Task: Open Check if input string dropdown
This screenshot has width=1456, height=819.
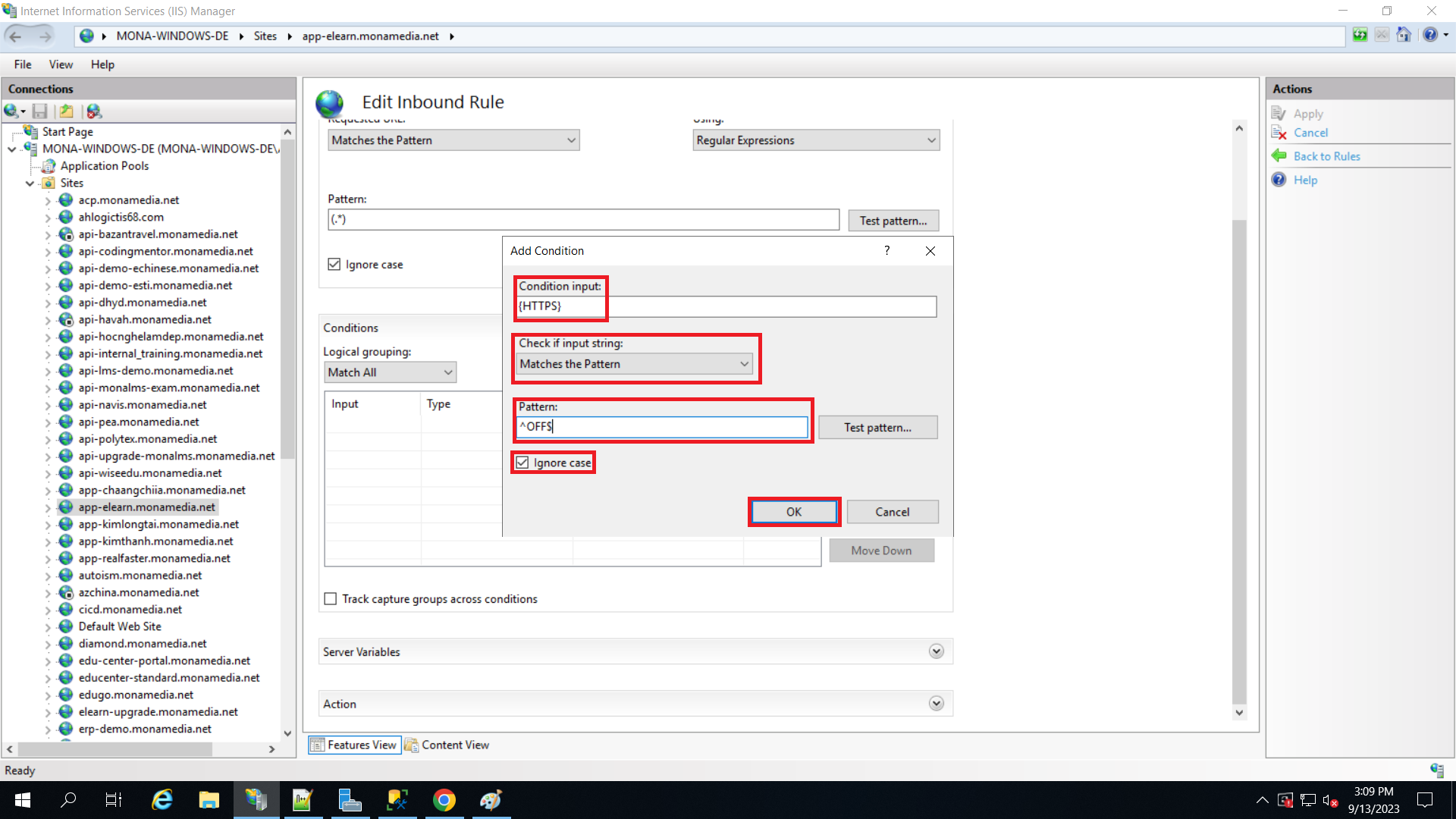Action: click(635, 364)
